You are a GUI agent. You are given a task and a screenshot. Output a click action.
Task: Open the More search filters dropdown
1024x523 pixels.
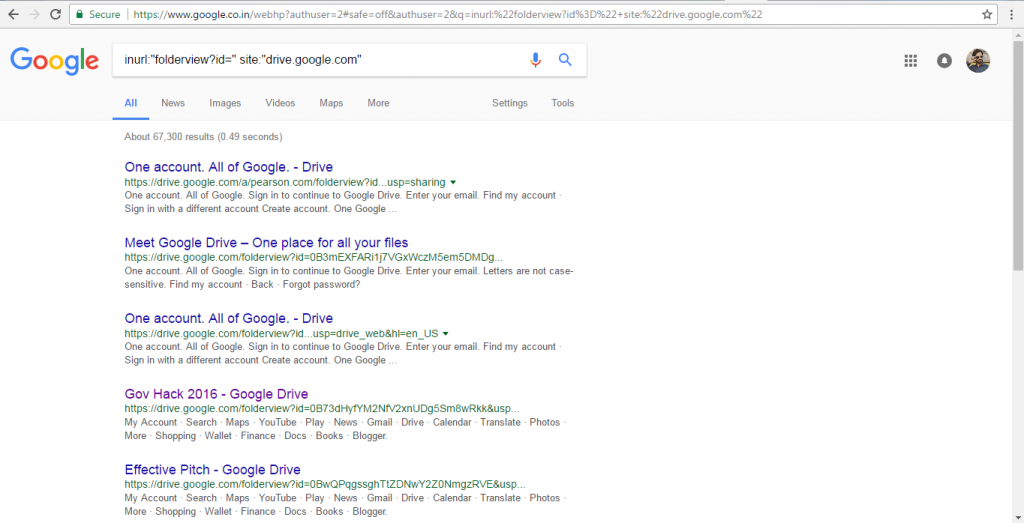[378, 103]
